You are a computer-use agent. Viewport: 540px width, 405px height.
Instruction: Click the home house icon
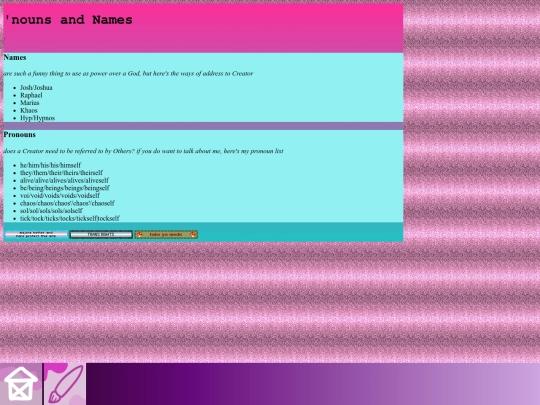pos(21,384)
